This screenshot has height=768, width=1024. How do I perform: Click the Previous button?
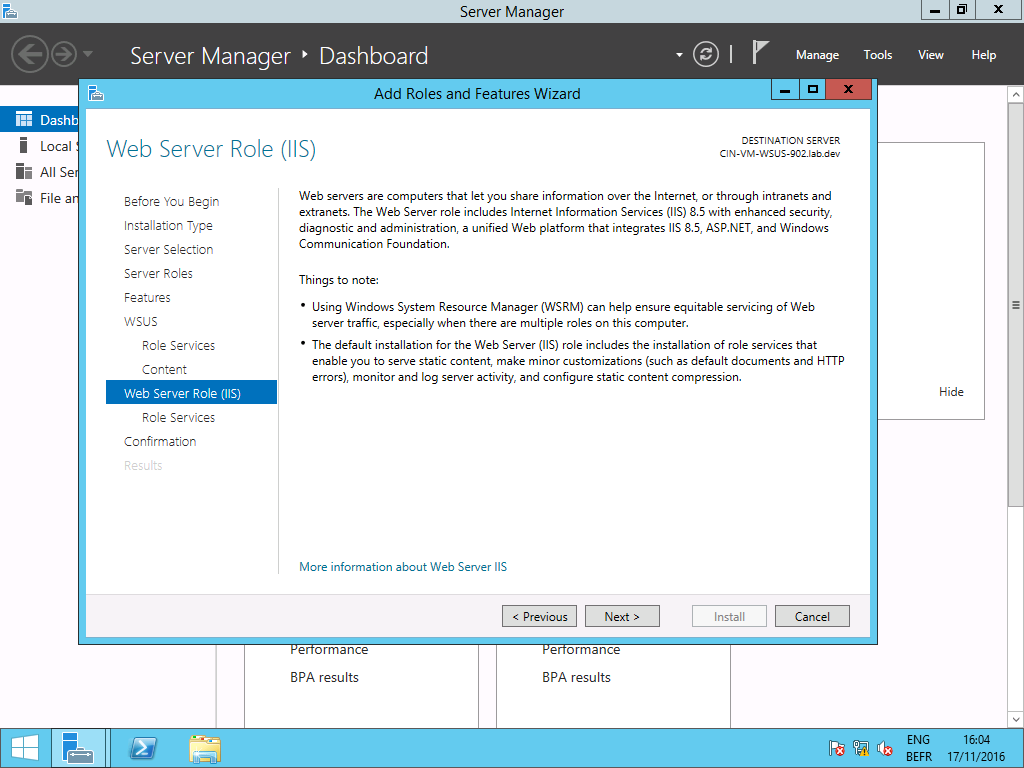[539, 616]
